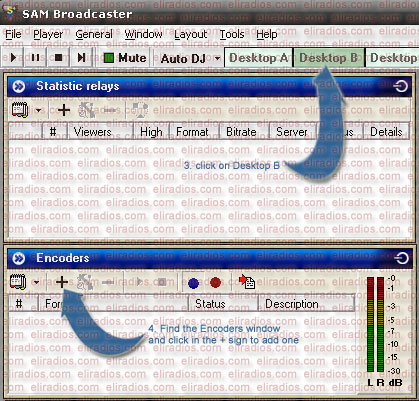Open the General menu
This screenshot has height=401, width=419.
point(94,34)
